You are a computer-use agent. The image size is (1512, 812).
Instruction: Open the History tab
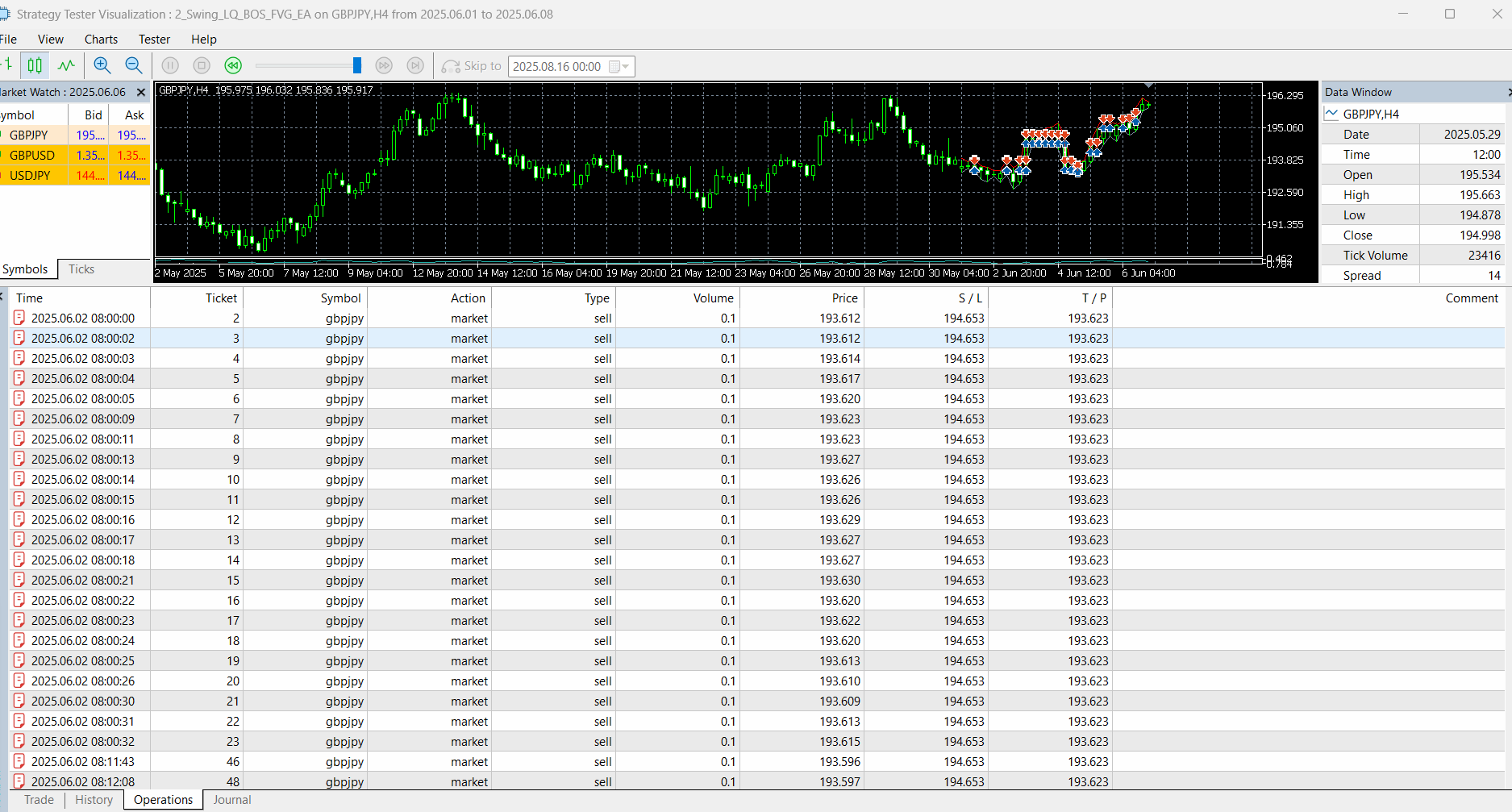tap(94, 800)
